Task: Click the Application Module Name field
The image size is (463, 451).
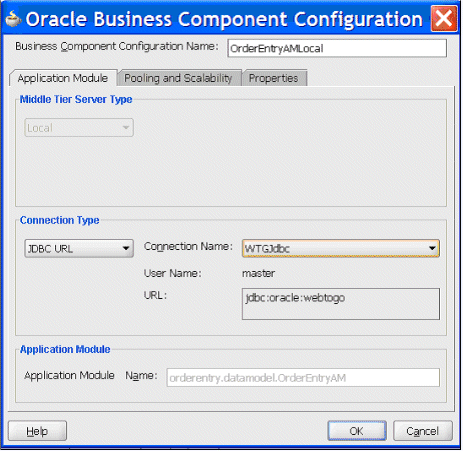Action: (x=303, y=378)
